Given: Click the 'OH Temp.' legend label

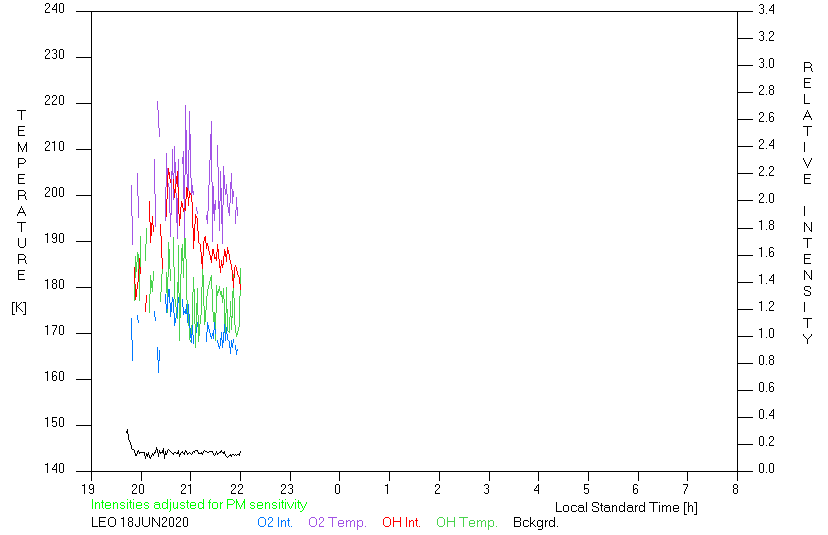Looking at the screenshot, I should (467, 523).
